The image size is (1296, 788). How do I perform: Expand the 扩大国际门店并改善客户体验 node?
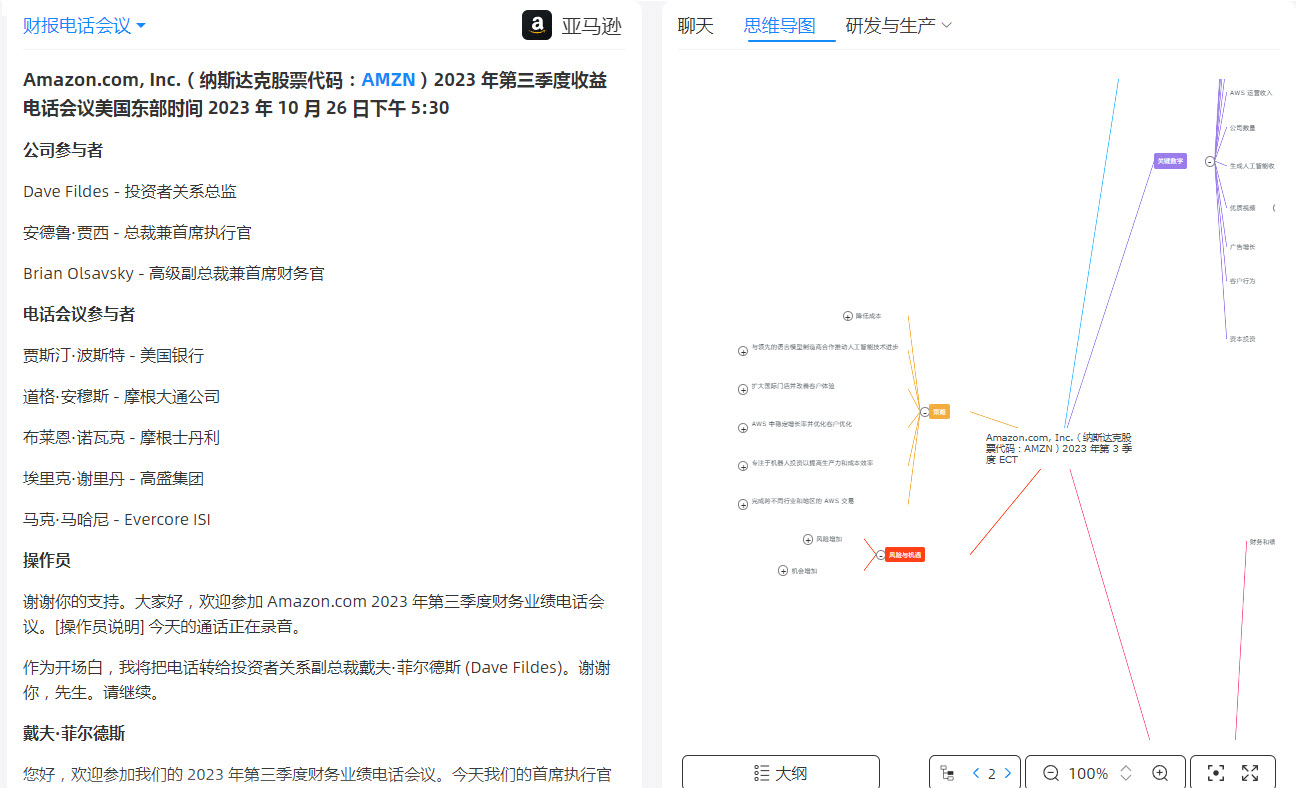coord(743,389)
